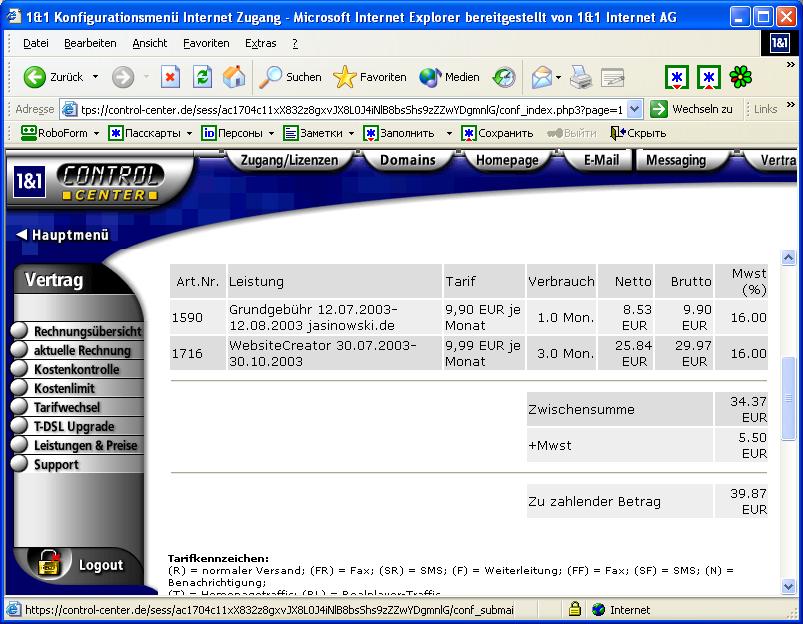Click the Edit page toolbar icon
Image resolution: width=803 pixels, height=624 pixels.
(x=612, y=77)
